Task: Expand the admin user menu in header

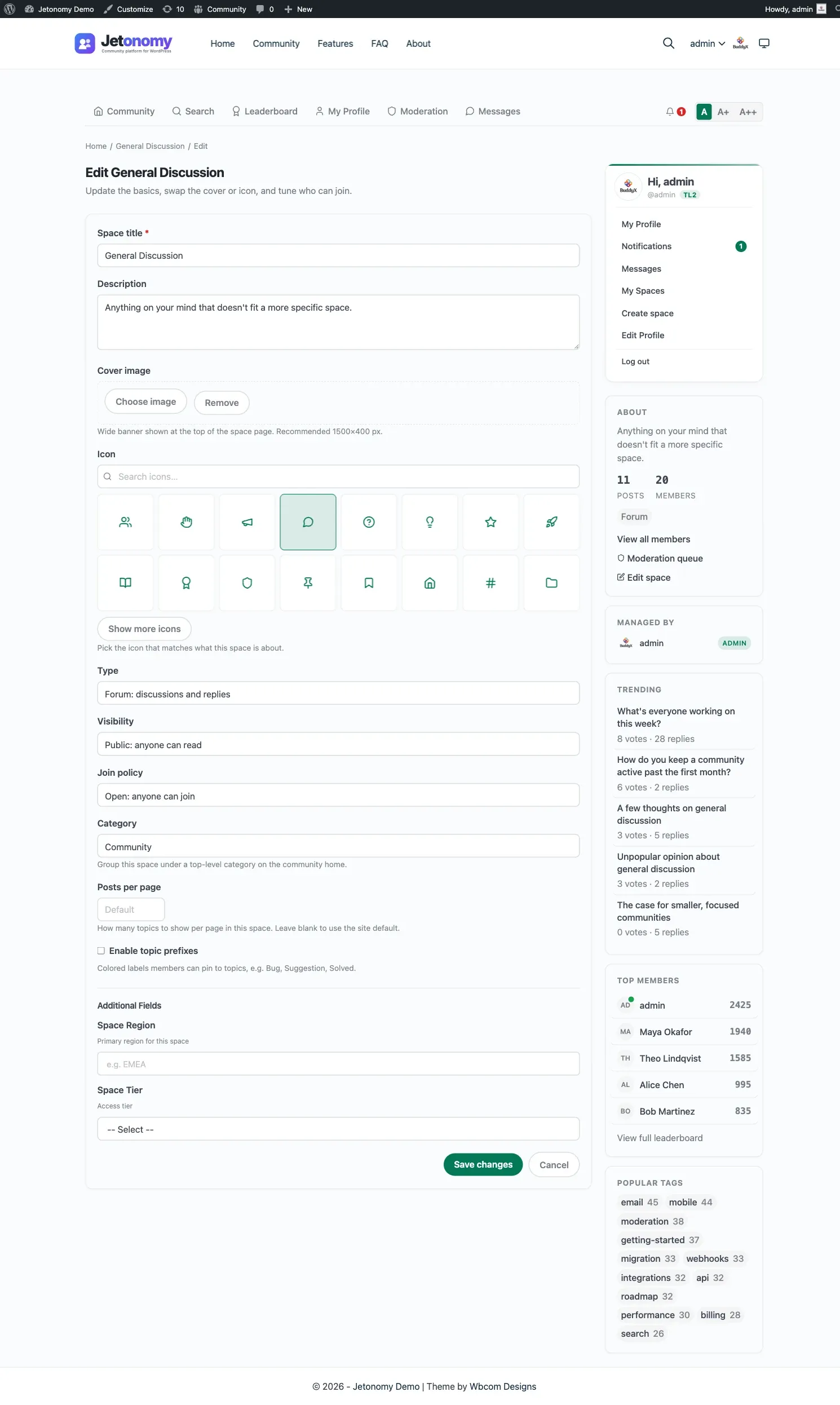Action: [x=707, y=43]
